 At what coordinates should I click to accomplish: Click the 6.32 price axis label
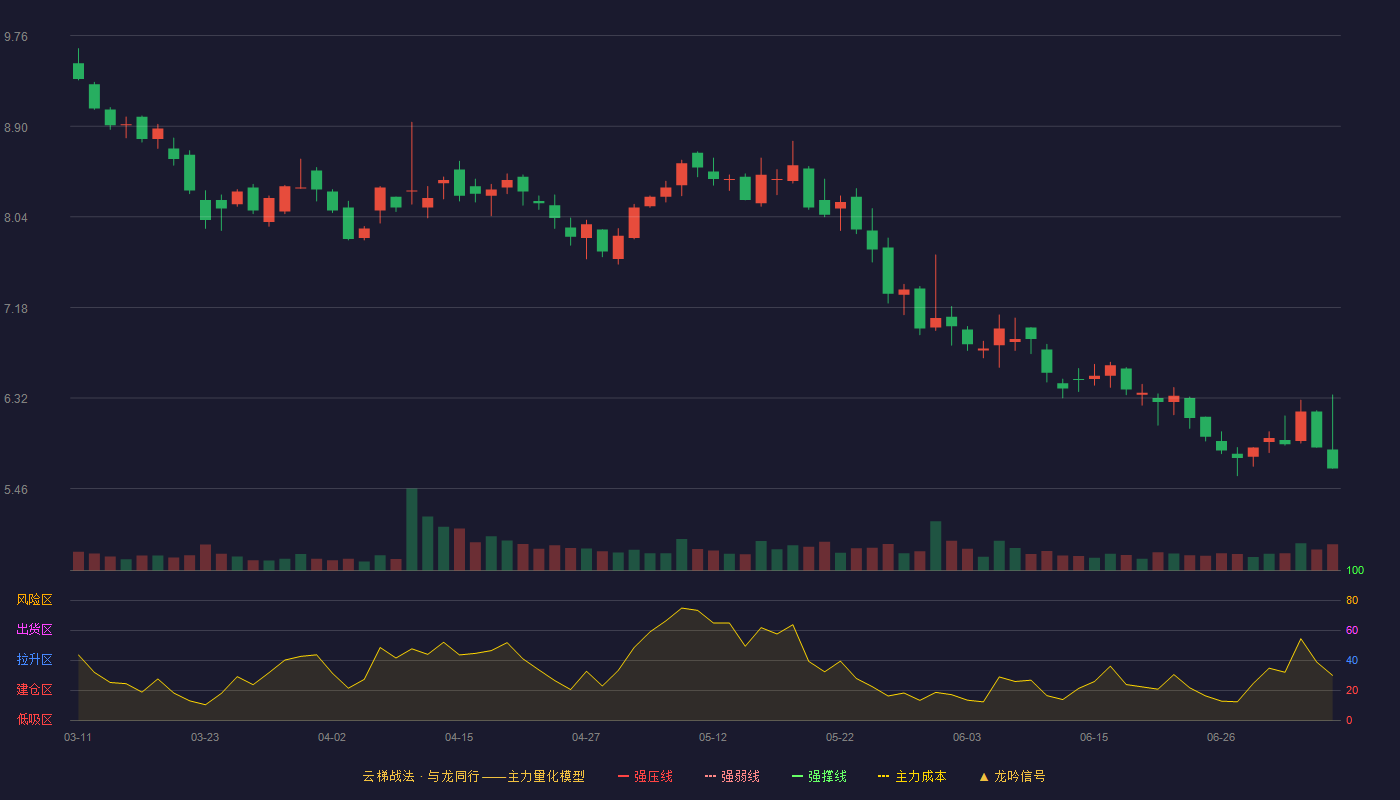pos(16,399)
